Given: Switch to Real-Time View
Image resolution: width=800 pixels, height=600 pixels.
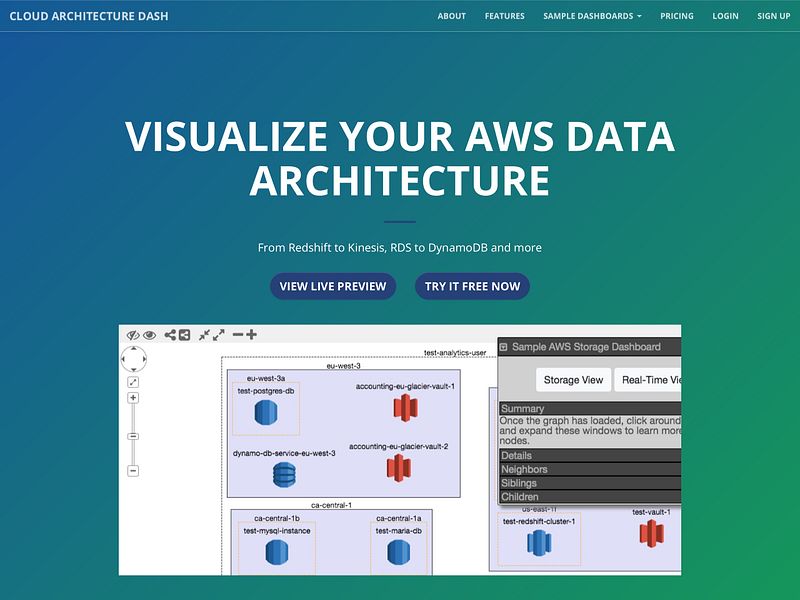Looking at the screenshot, I should click(648, 380).
